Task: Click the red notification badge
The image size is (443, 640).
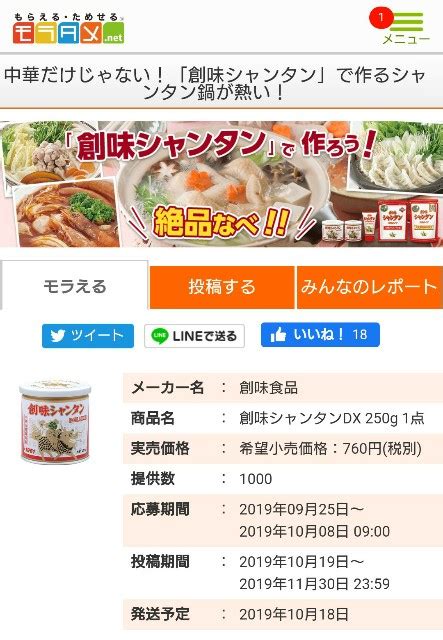Action: click(x=381, y=18)
